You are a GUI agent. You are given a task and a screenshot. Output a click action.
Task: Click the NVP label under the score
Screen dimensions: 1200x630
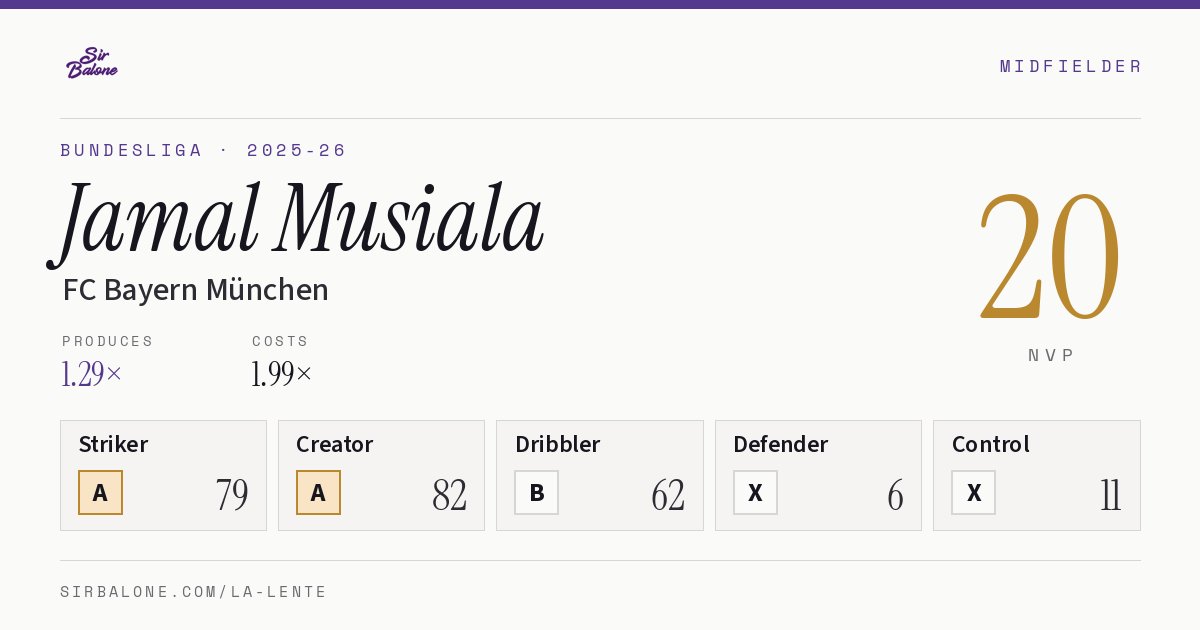(1051, 355)
